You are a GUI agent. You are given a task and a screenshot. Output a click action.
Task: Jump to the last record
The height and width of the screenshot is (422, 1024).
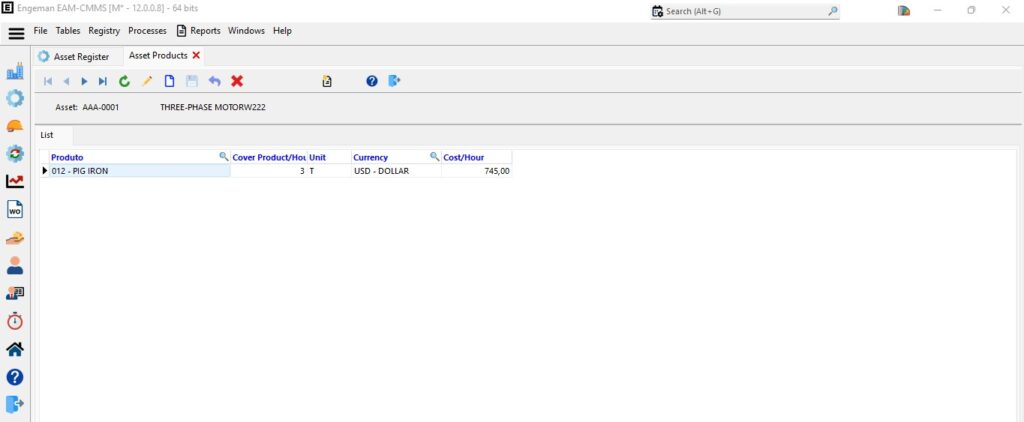coord(102,81)
